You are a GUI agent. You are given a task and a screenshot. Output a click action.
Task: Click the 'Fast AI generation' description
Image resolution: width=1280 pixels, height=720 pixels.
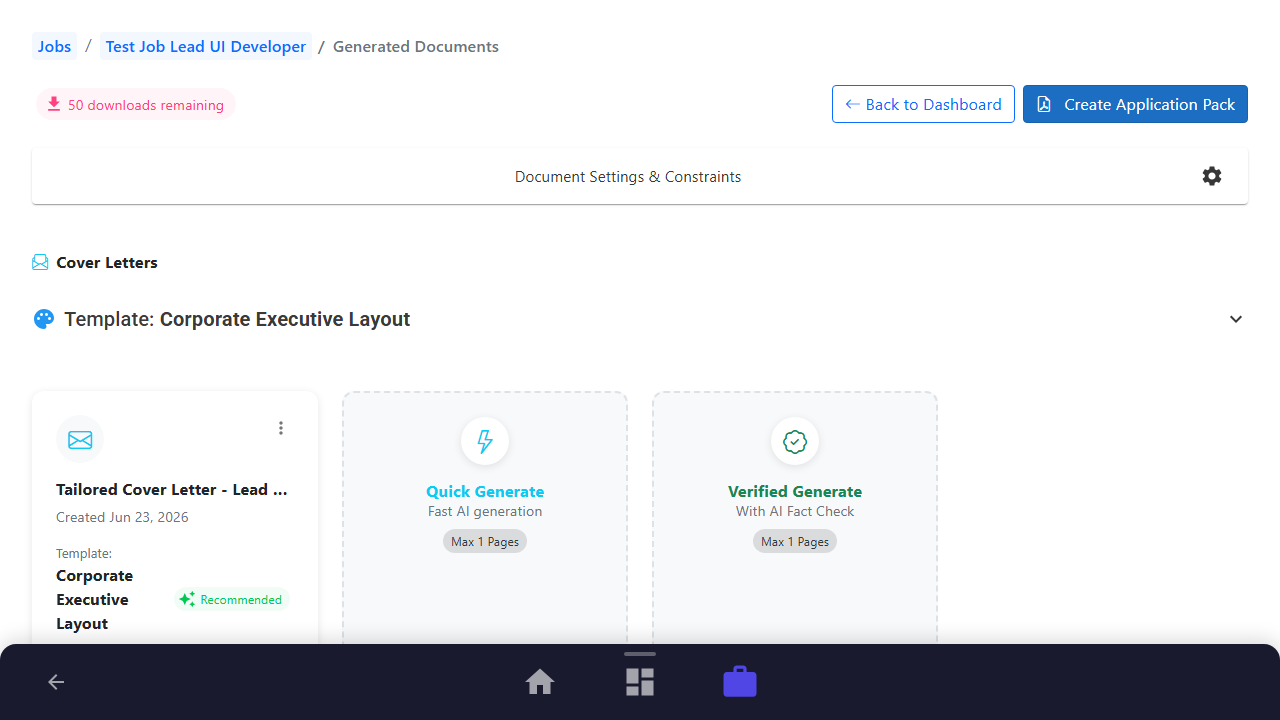[x=485, y=511]
